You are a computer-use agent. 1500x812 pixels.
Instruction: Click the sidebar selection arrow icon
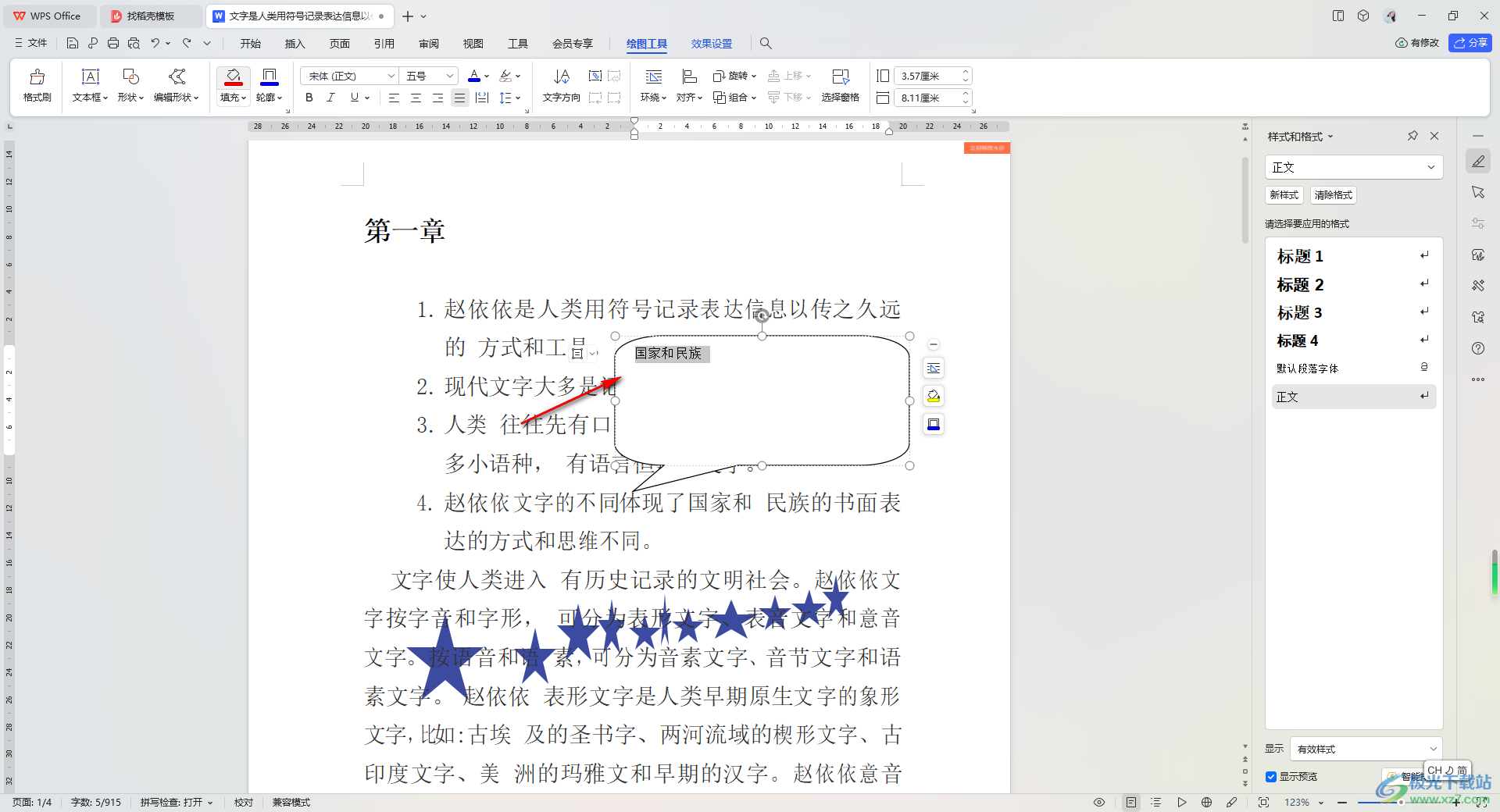click(1478, 192)
